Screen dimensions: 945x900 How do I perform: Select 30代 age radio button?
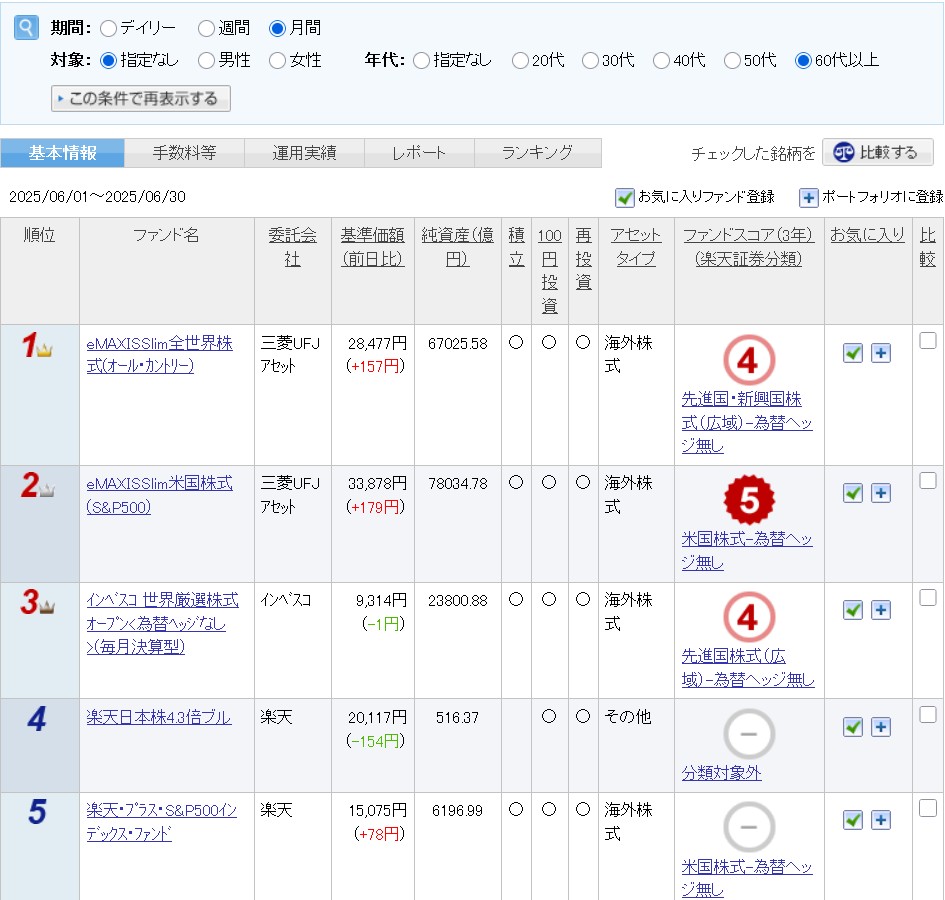(590, 60)
